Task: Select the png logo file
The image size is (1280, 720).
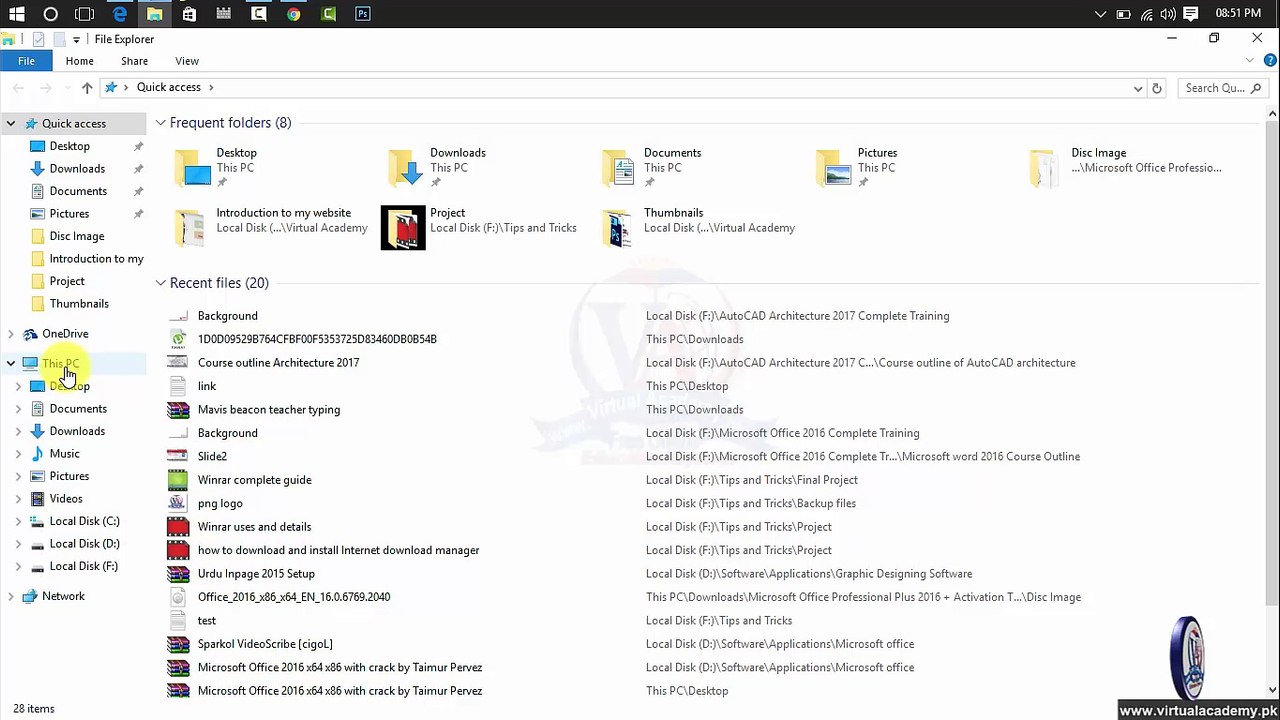Action: click(x=220, y=504)
